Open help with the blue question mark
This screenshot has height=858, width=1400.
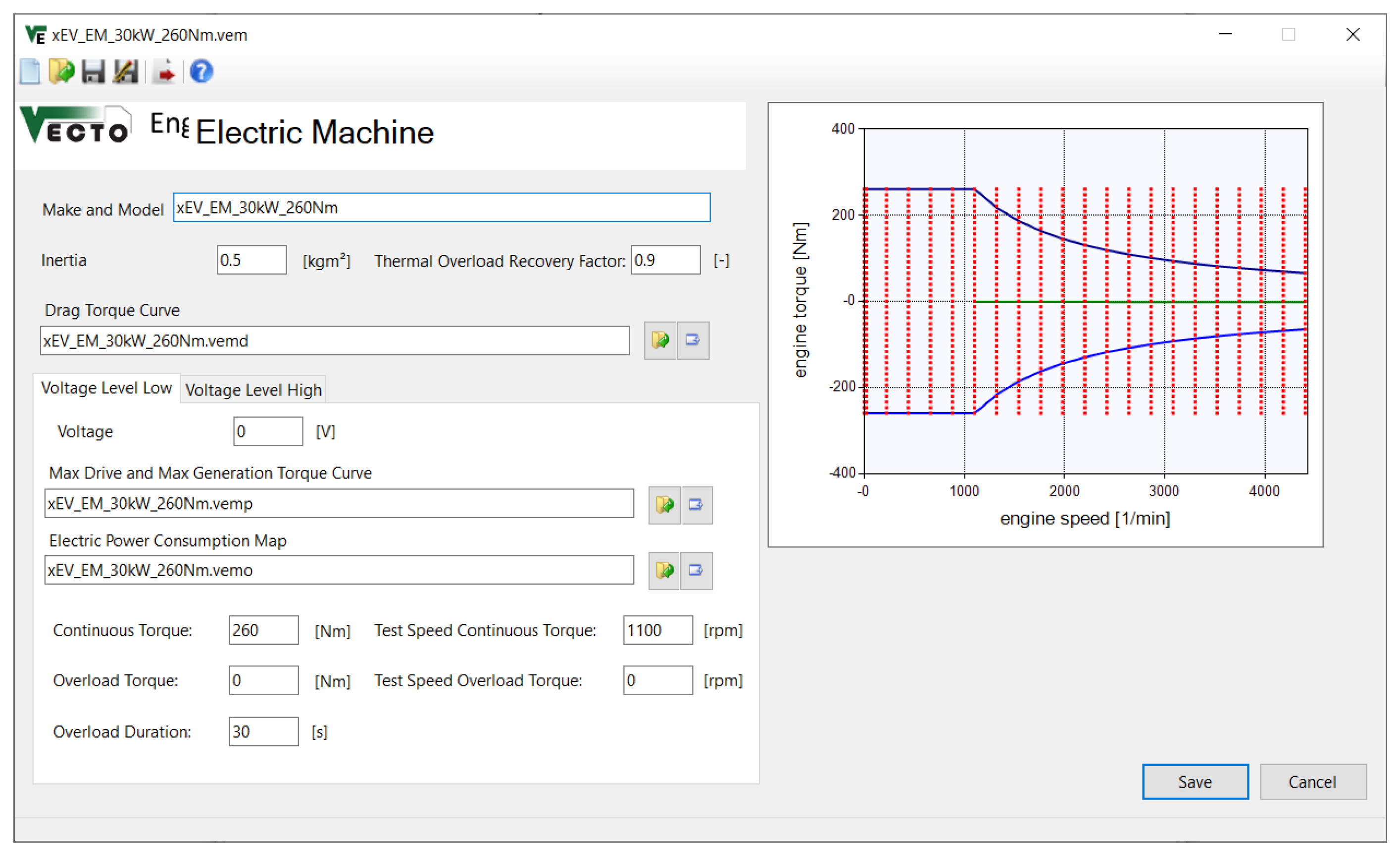click(x=201, y=72)
